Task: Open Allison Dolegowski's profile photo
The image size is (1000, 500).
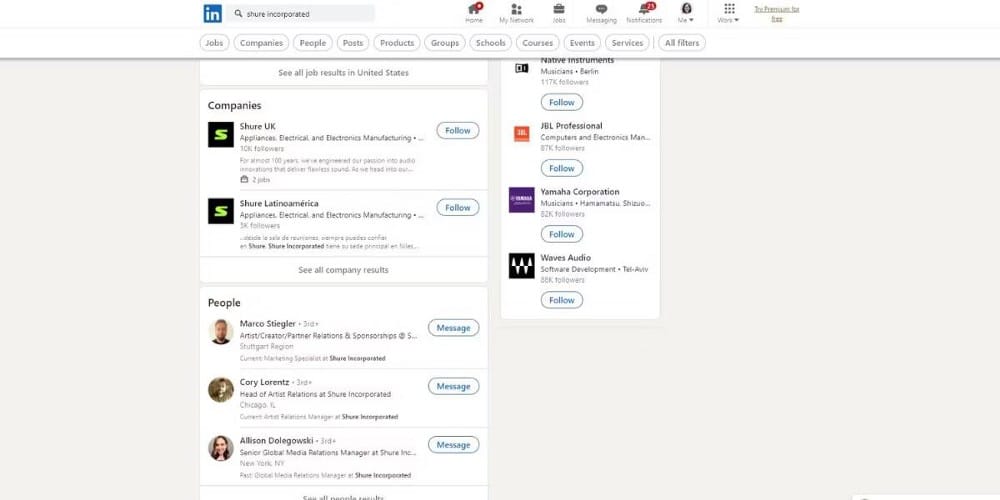Action: pyautogui.click(x=221, y=448)
